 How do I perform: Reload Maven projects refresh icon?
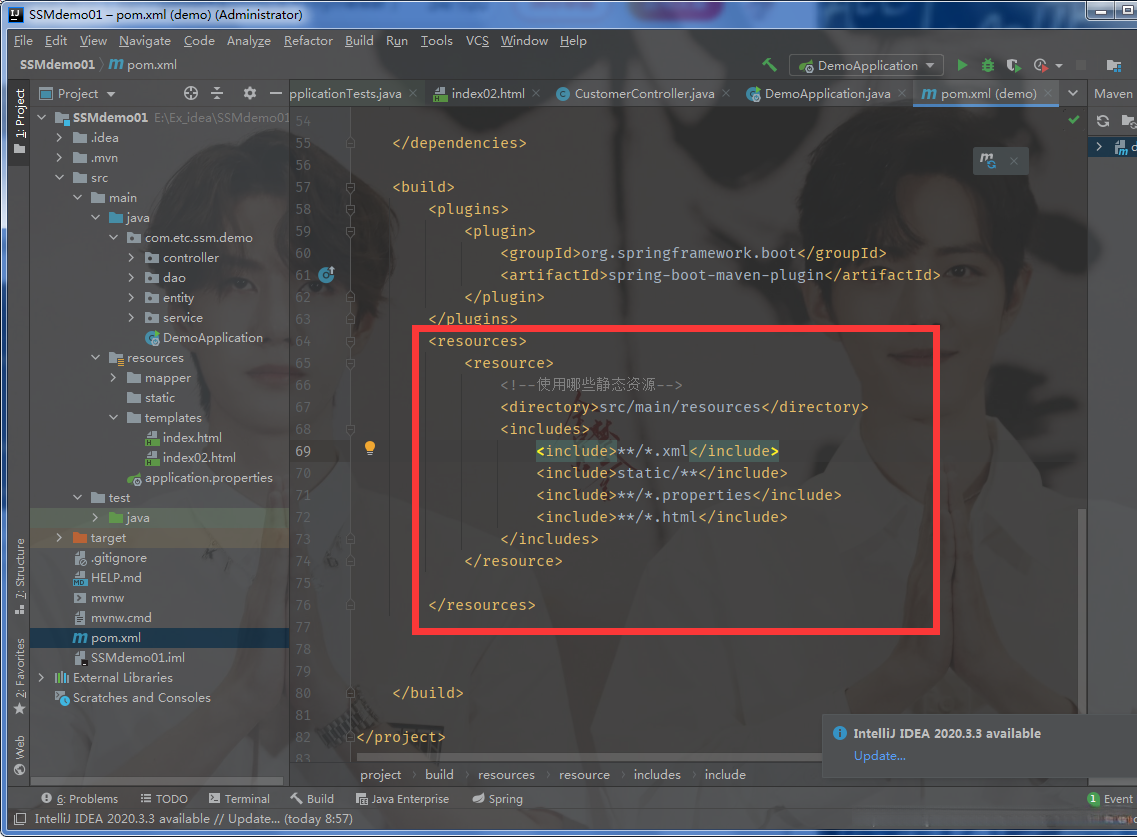(x=1103, y=121)
